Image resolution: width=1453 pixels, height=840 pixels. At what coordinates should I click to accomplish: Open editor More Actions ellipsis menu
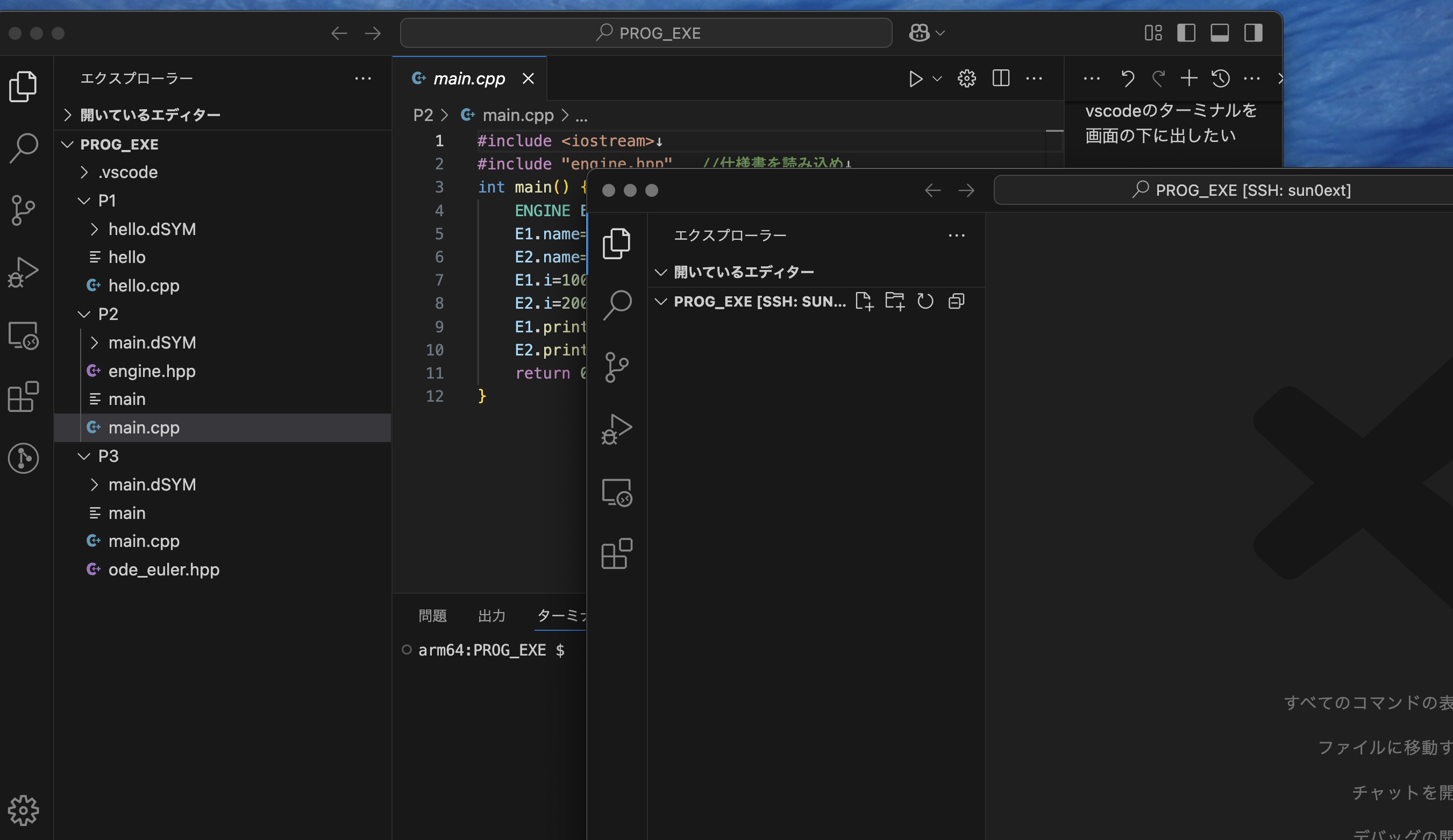(x=1035, y=79)
